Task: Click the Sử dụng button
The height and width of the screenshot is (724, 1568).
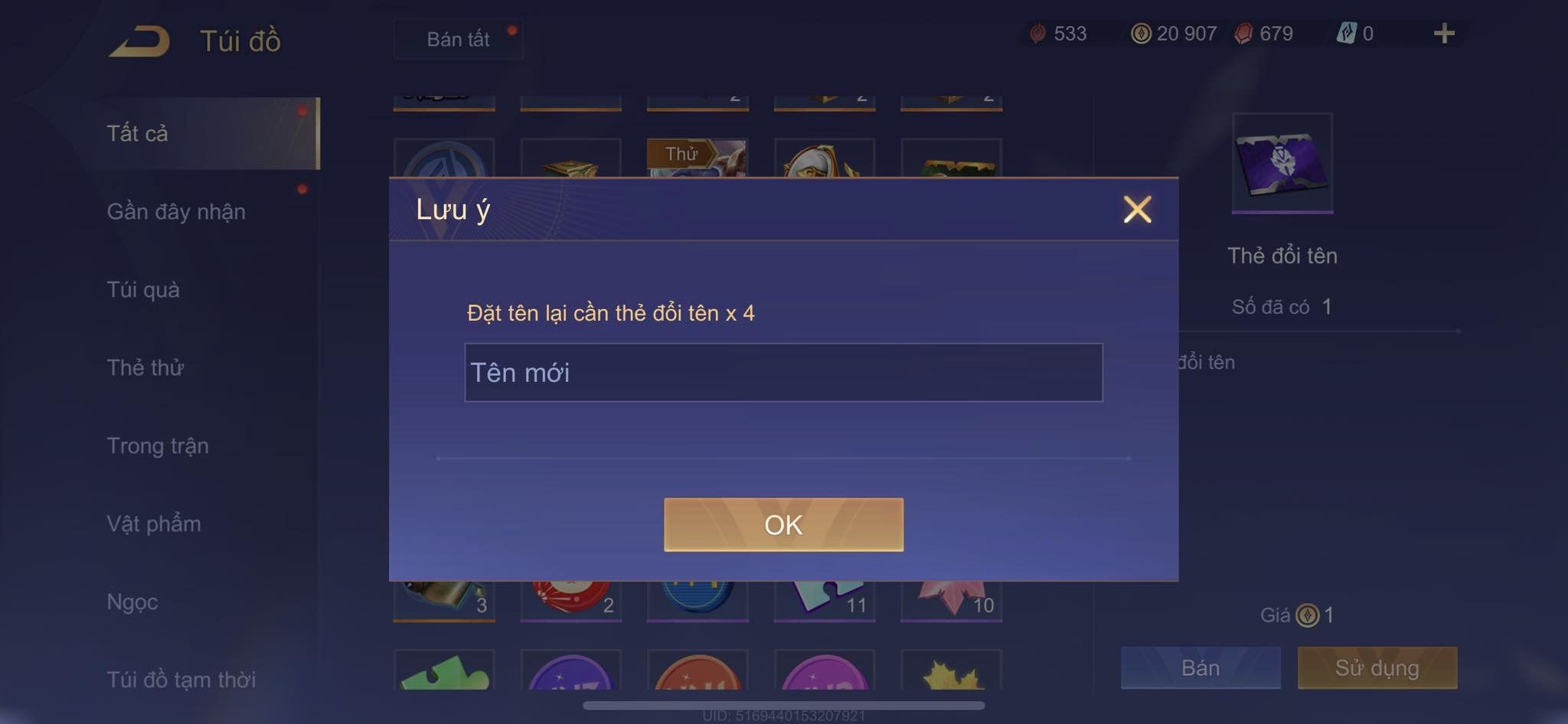Action: [x=1377, y=668]
